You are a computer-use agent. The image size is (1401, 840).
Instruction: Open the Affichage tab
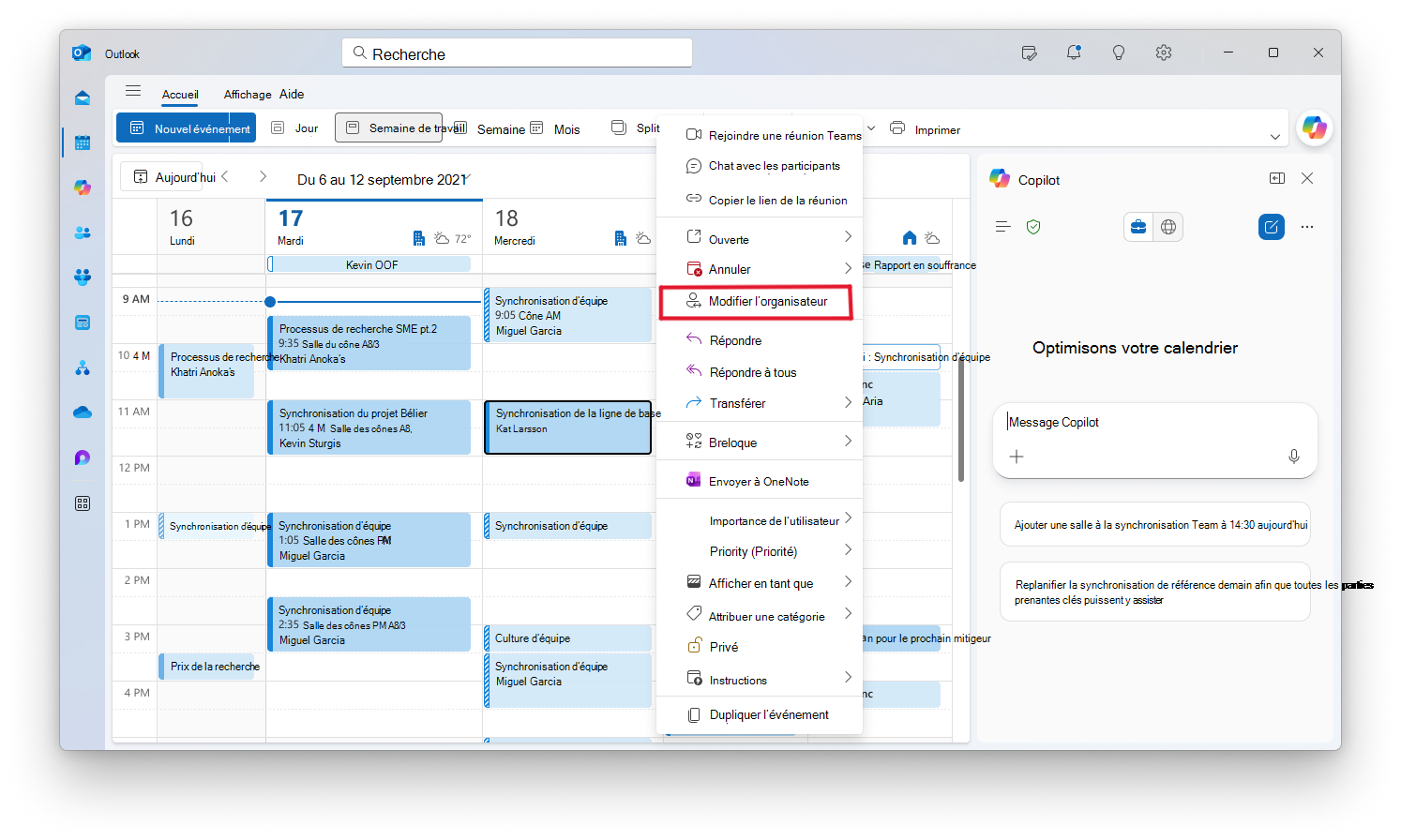click(x=248, y=95)
